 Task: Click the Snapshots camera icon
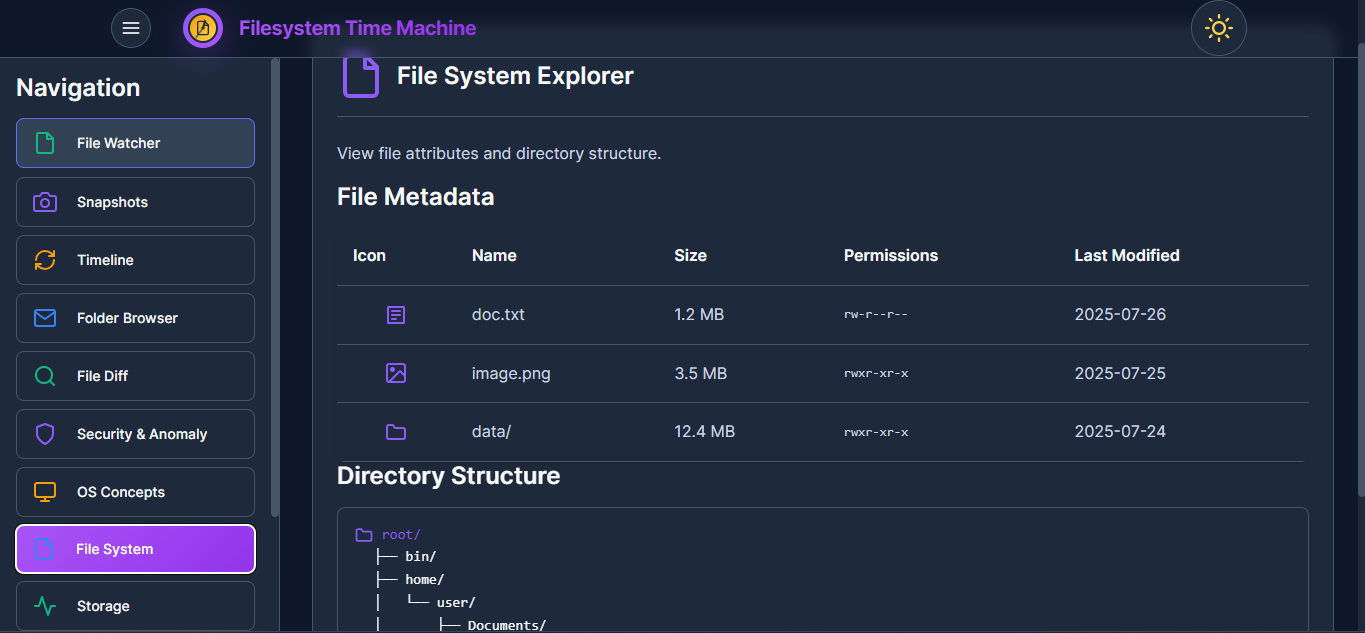click(x=43, y=202)
